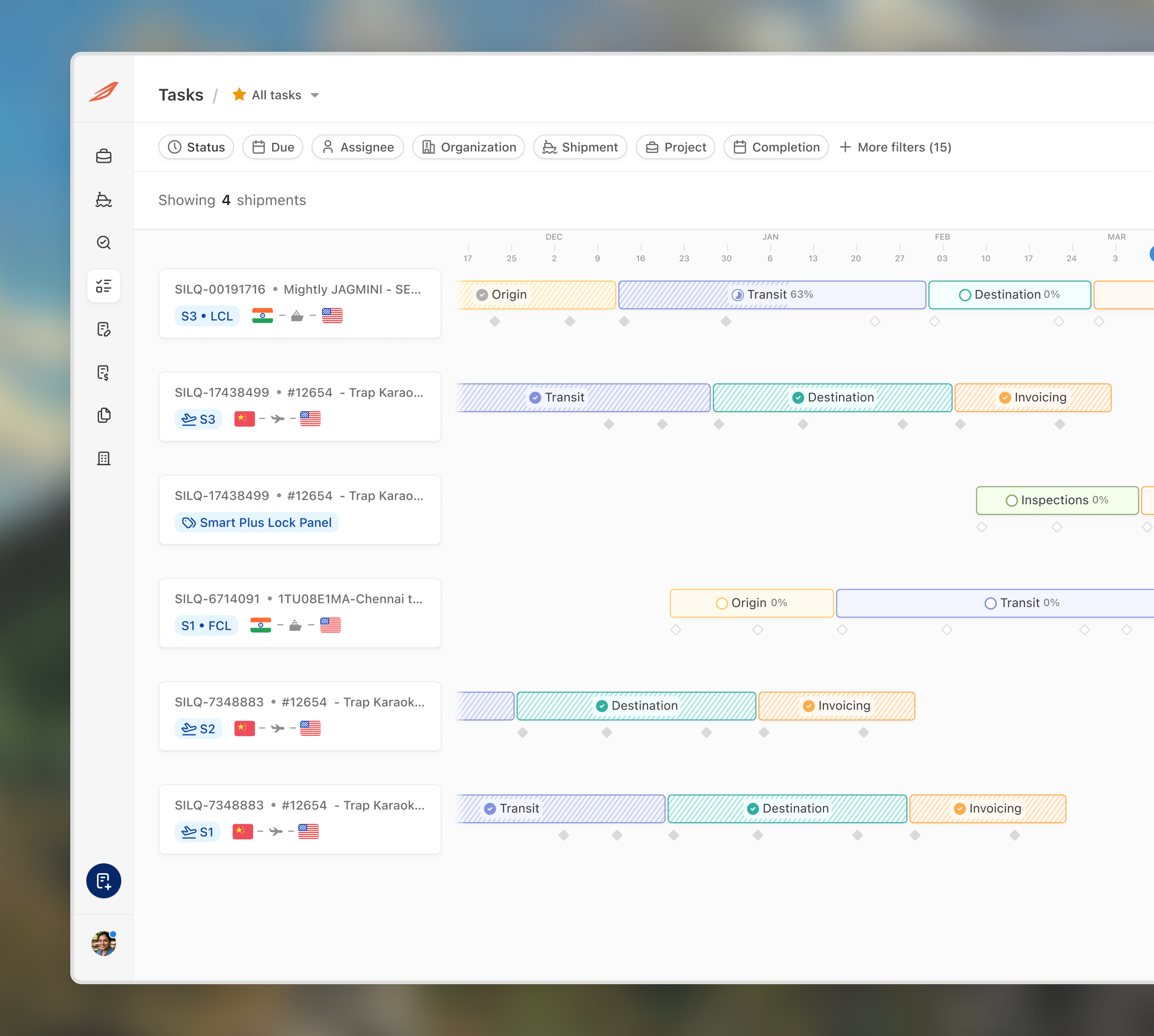Open the invoice dollar document icon
Screen dimensions: 1154x1036
pos(104,372)
